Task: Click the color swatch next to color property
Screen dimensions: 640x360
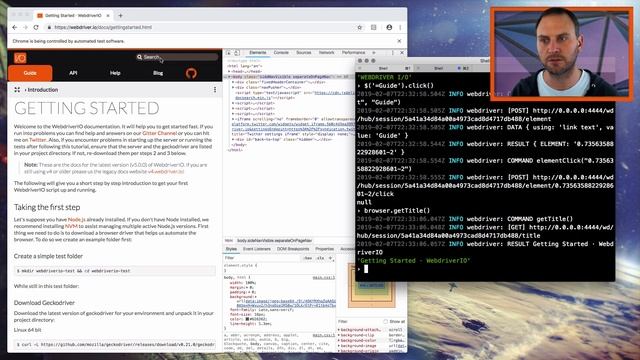Action: click(247, 319)
